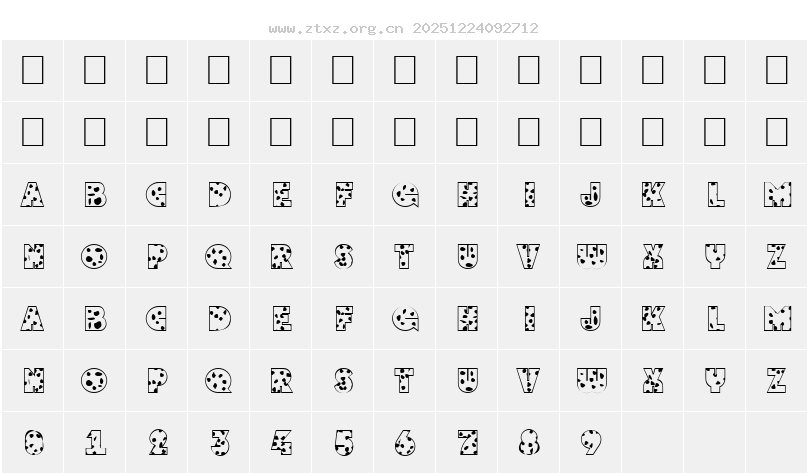Select the spotted digit 9 glyph

591,442
